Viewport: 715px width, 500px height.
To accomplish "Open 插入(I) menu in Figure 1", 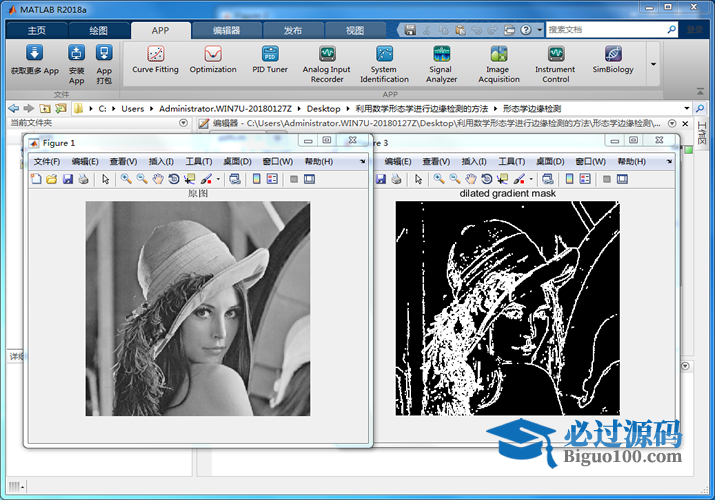I will (161, 161).
